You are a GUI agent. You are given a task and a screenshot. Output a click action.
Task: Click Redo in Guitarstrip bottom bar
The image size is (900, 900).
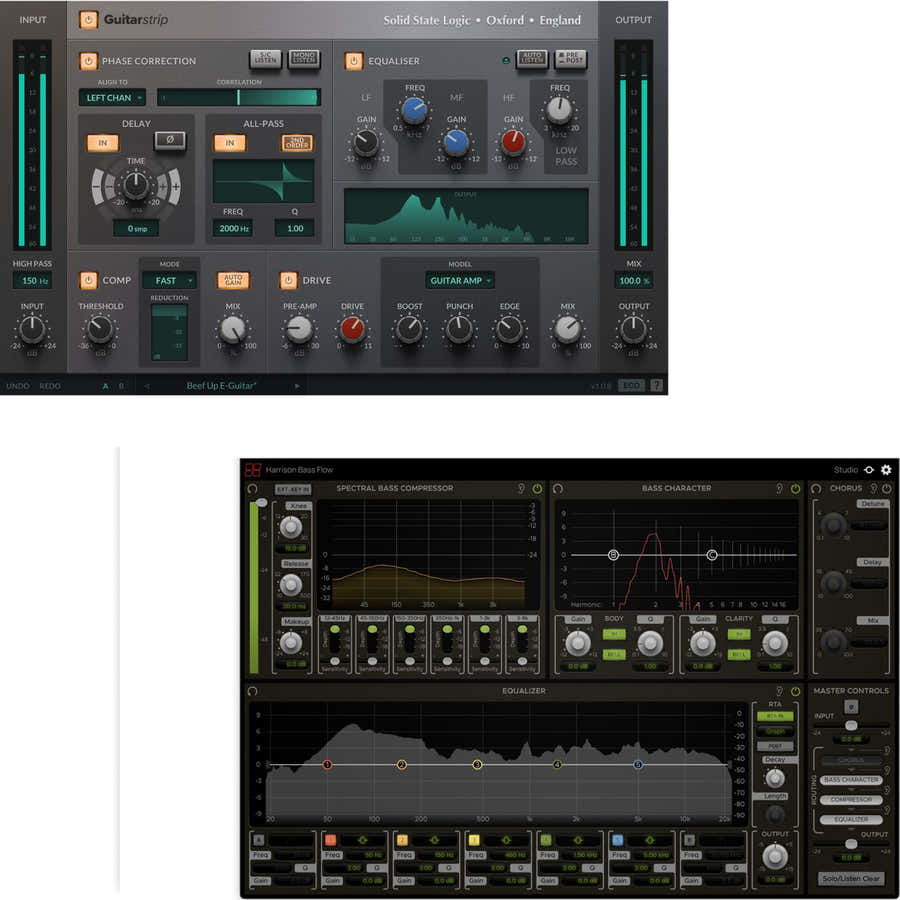point(50,386)
